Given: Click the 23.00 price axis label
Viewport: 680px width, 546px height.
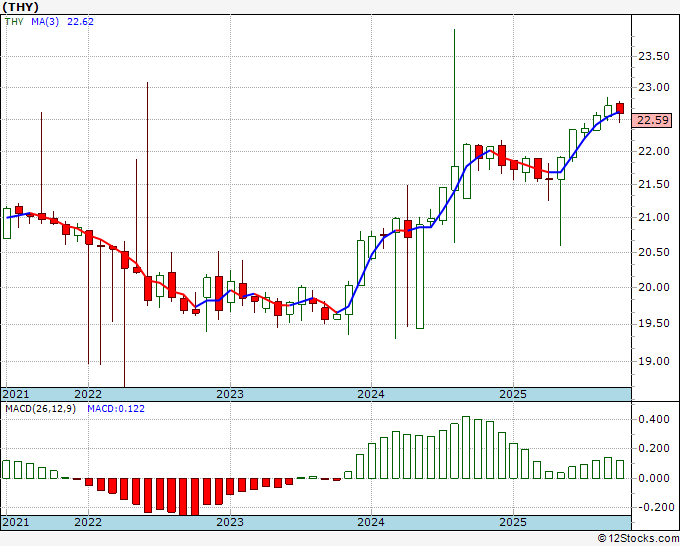Looking at the screenshot, I should click(654, 88).
